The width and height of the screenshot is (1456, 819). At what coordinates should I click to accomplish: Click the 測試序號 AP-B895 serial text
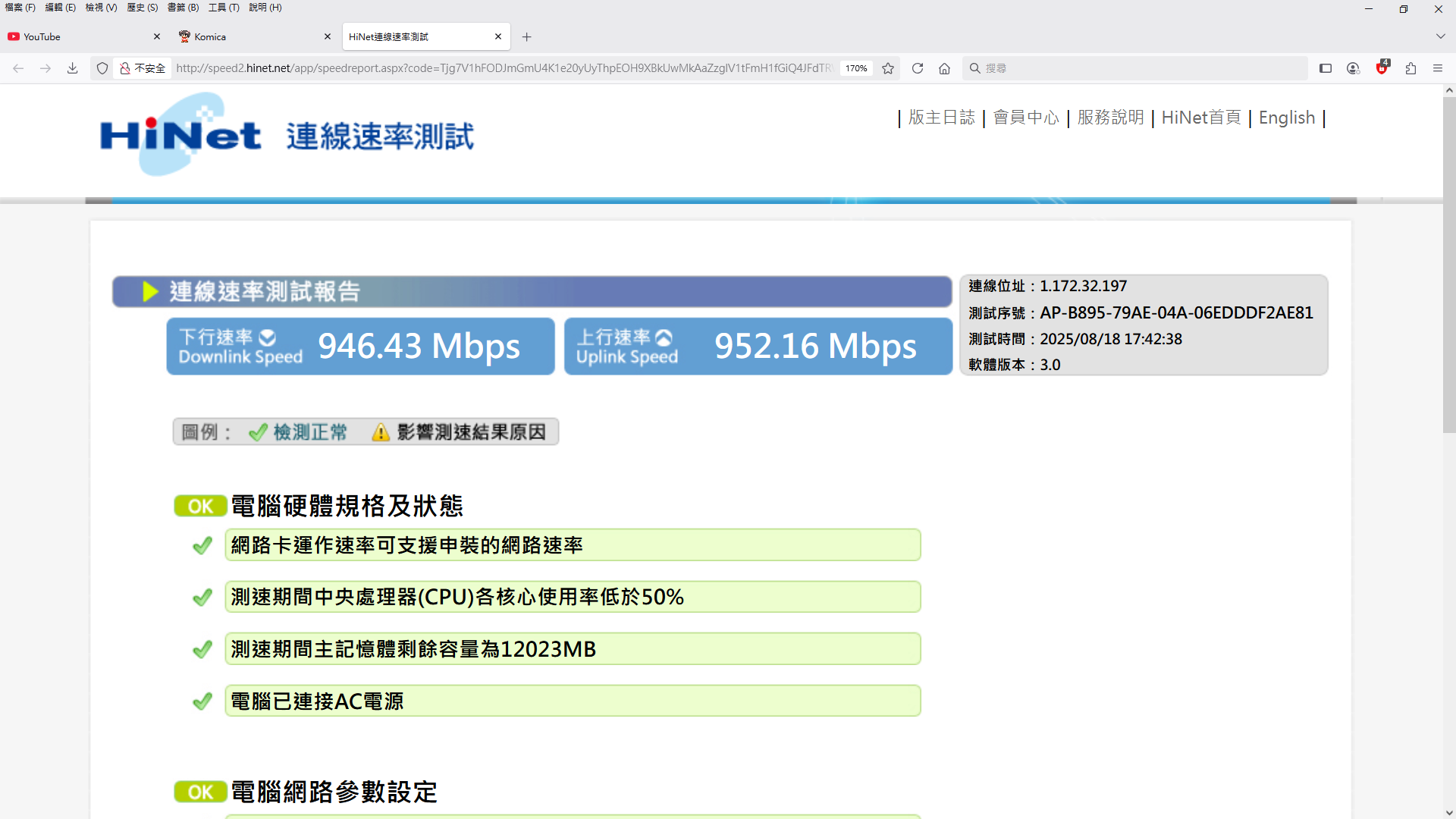pos(1141,312)
